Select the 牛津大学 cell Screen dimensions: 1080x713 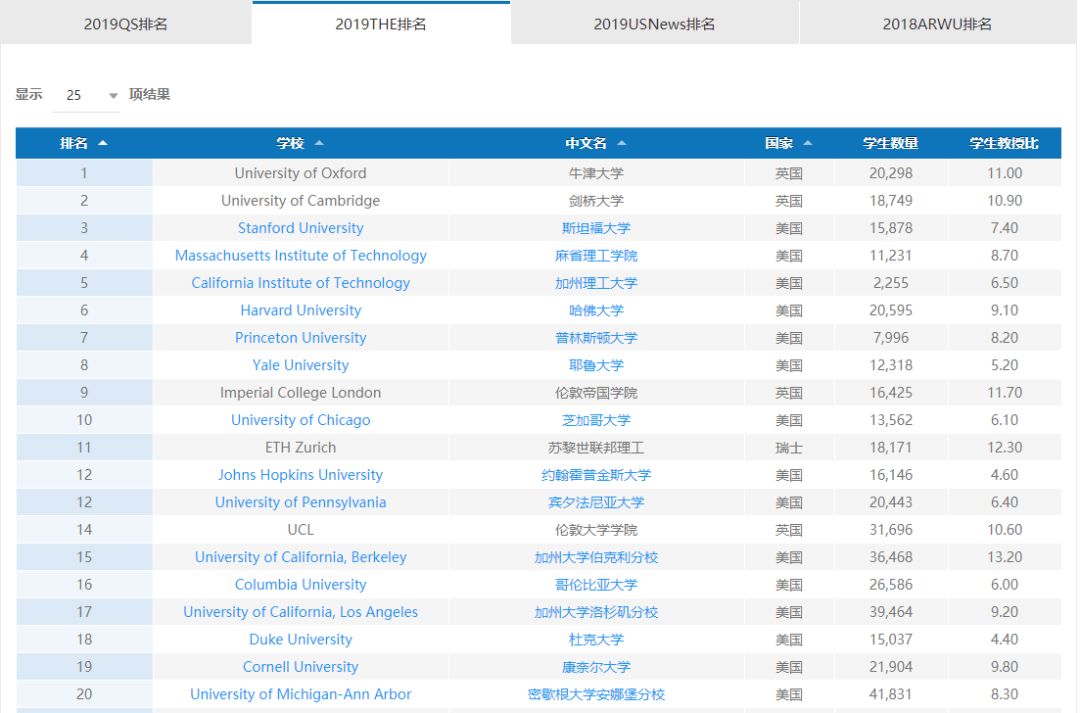(596, 173)
